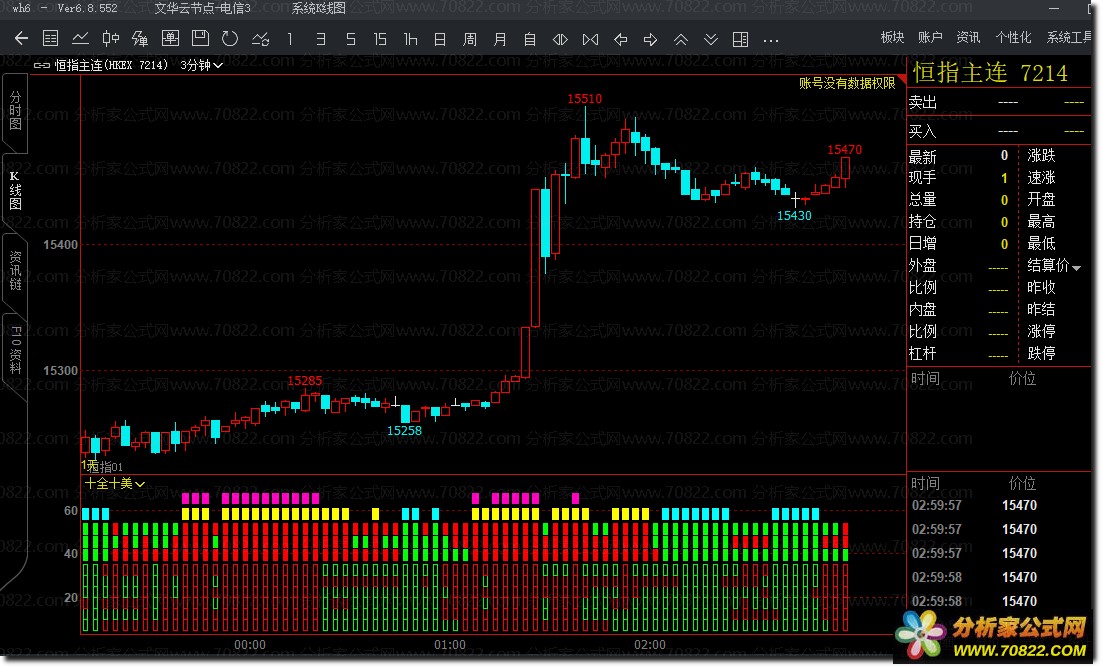Click the 恒指主连 7214 header title

[990, 72]
